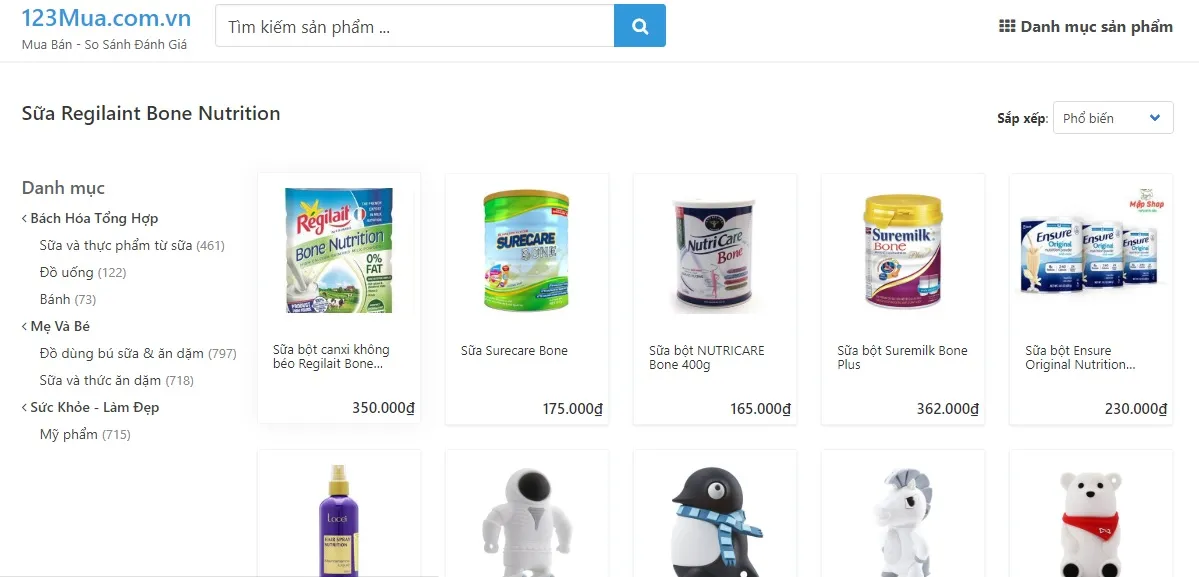This screenshot has width=1199, height=577.
Task: Select the Đồ uống category
Action: (83, 272)
